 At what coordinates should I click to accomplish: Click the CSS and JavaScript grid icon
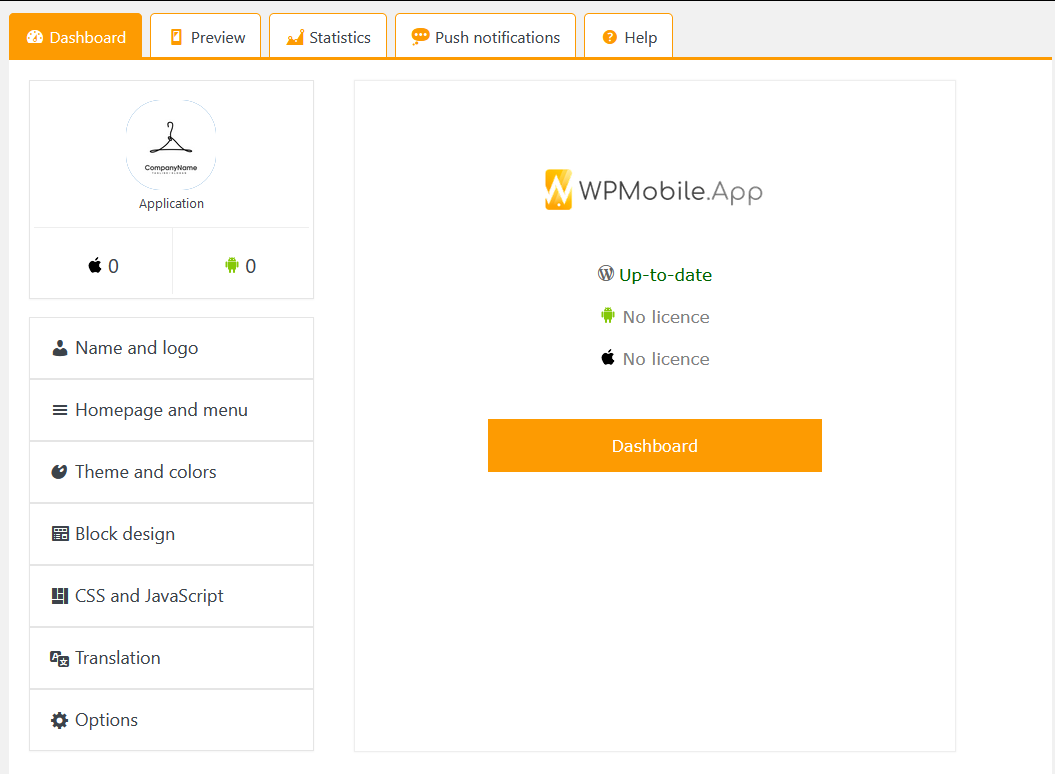(60, 596)
